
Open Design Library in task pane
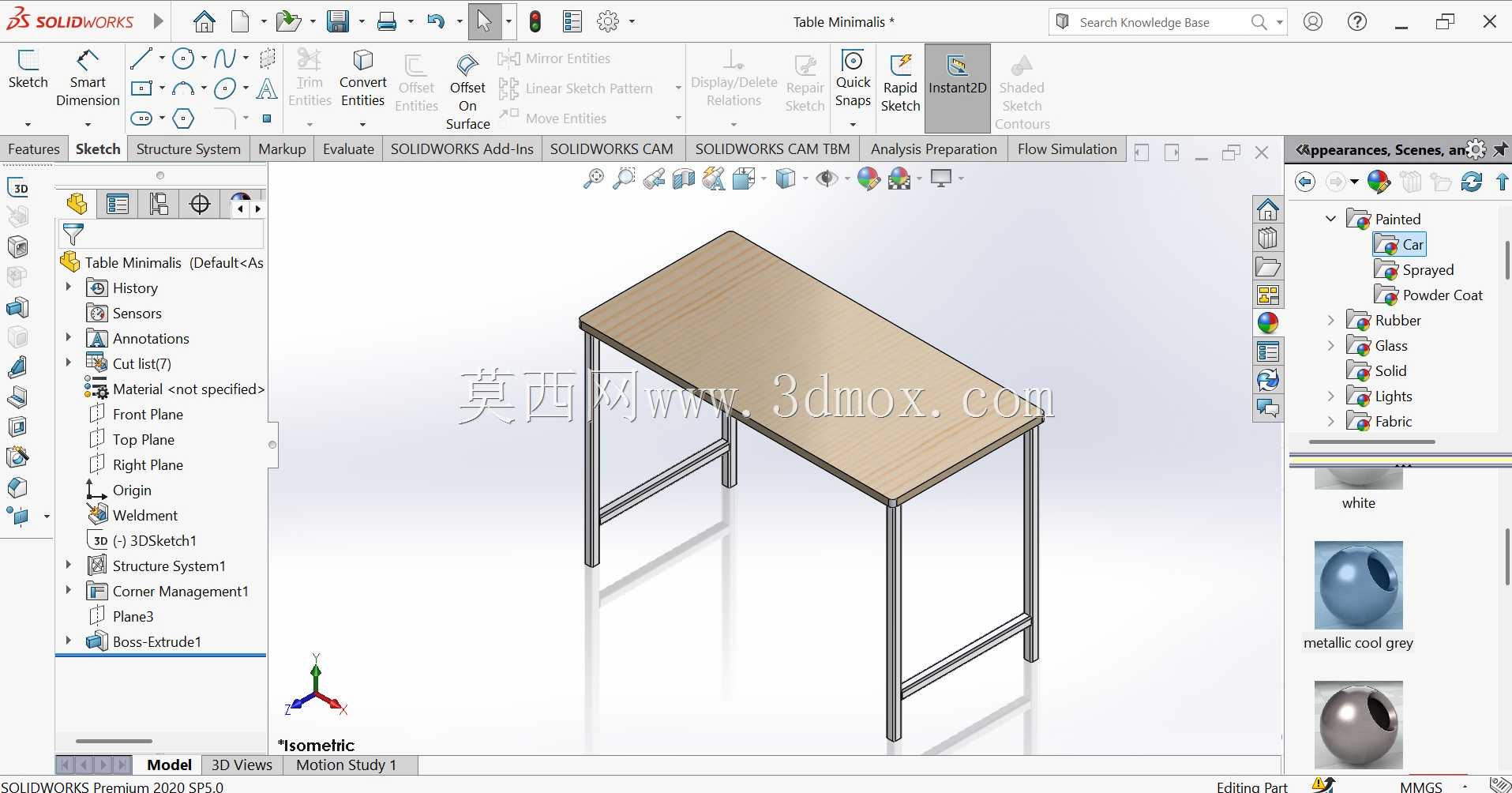point(1268,239)
